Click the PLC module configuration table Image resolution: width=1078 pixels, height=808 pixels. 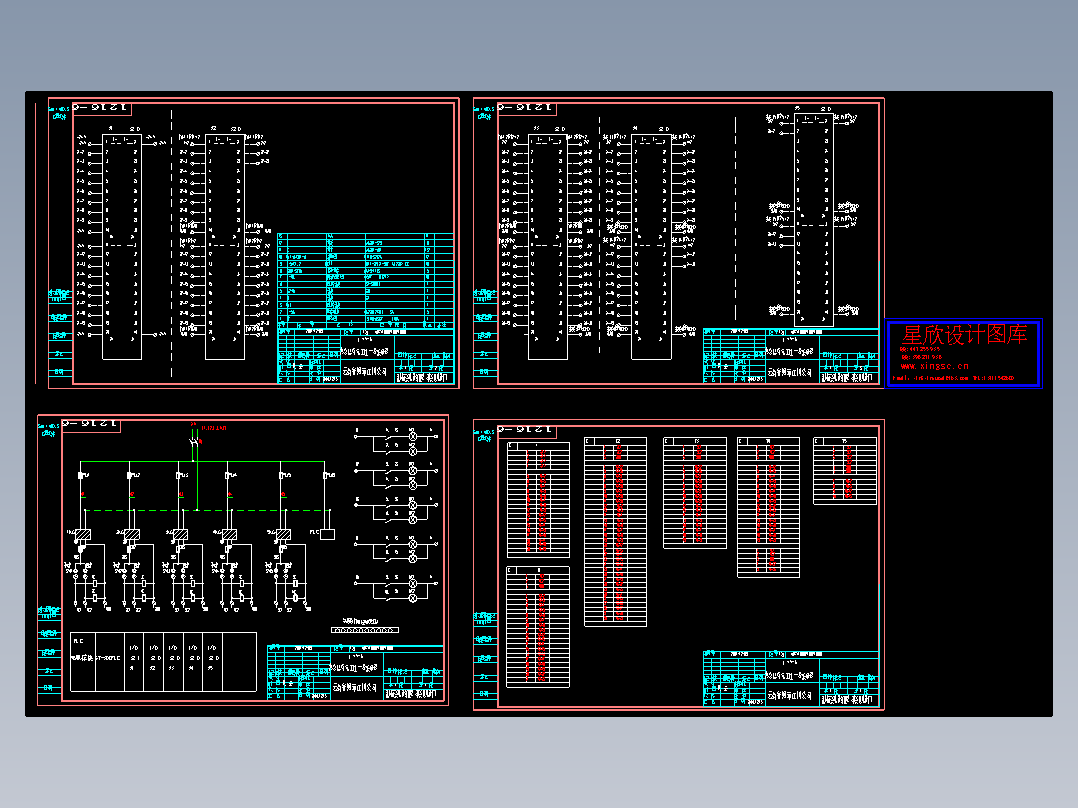[x=163, y=662]
